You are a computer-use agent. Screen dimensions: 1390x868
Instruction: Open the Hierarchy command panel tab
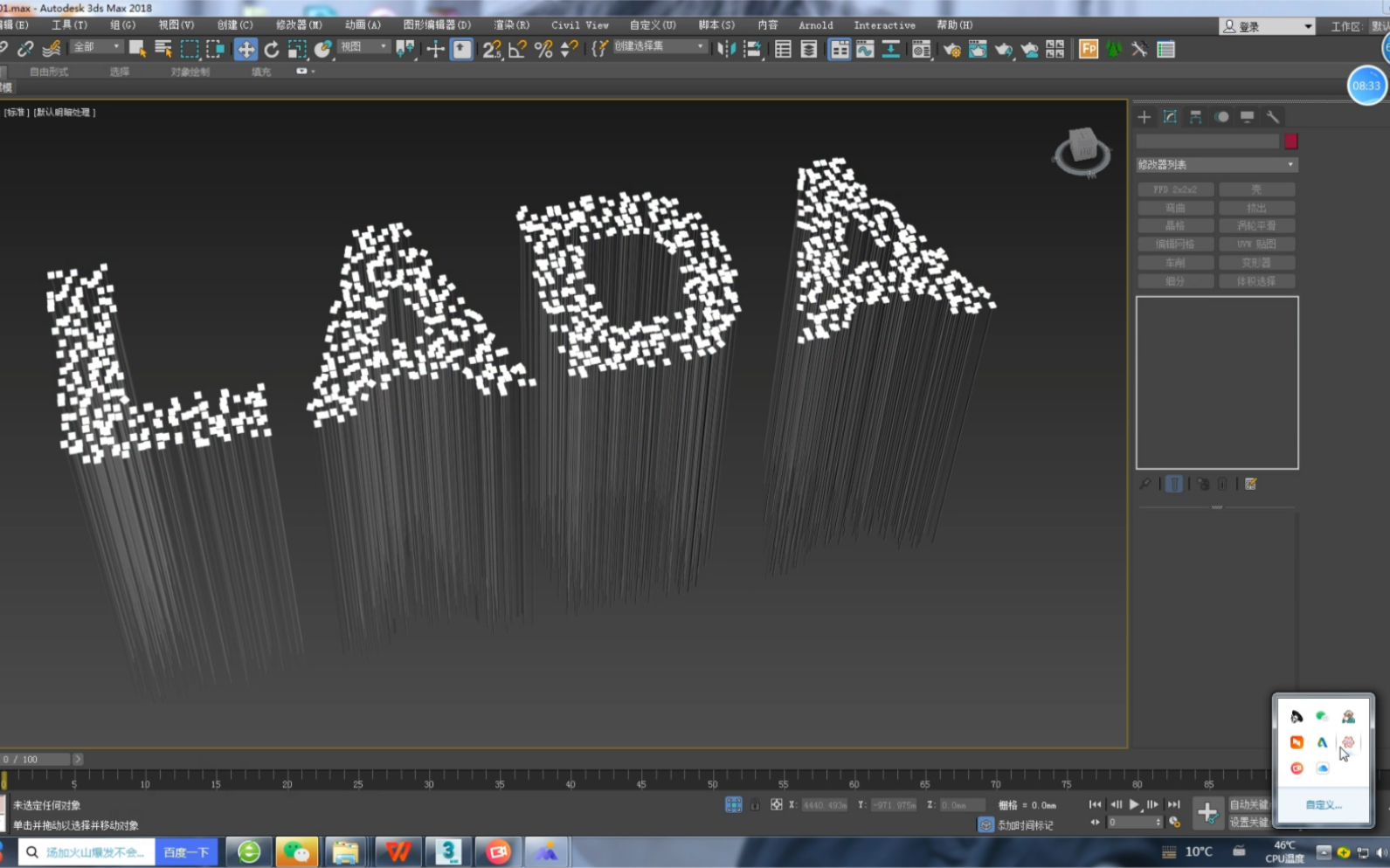(1196, 116)
